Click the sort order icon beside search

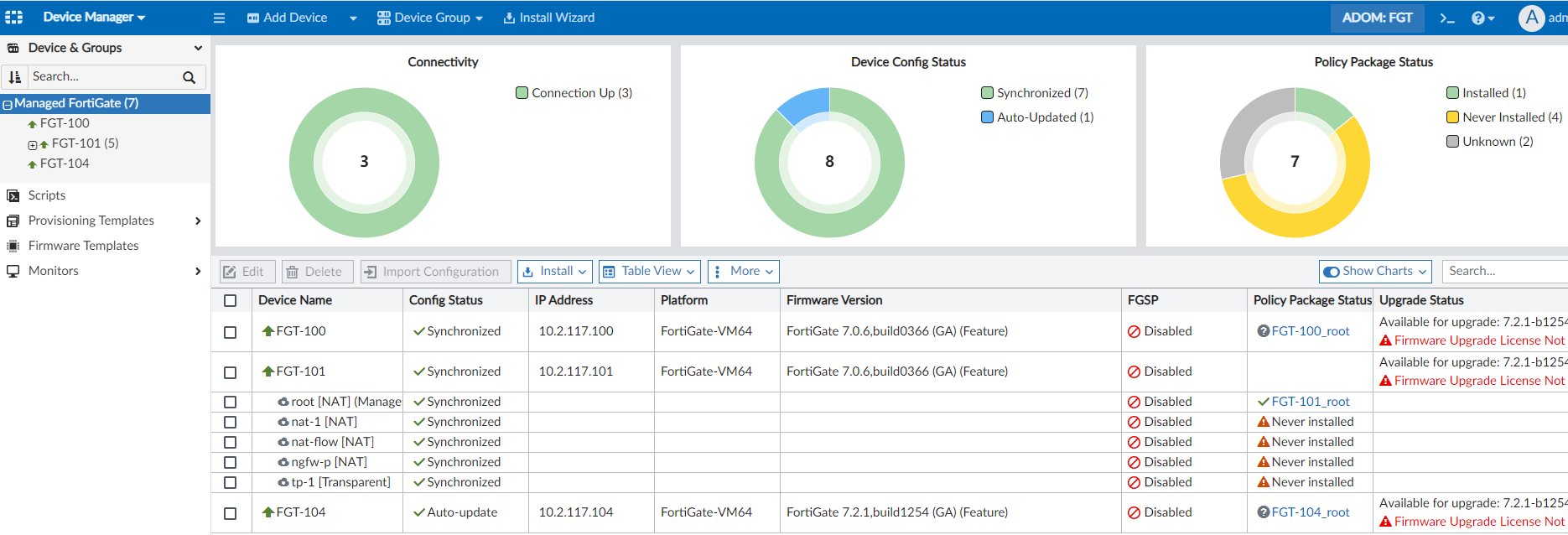(14, 77)
